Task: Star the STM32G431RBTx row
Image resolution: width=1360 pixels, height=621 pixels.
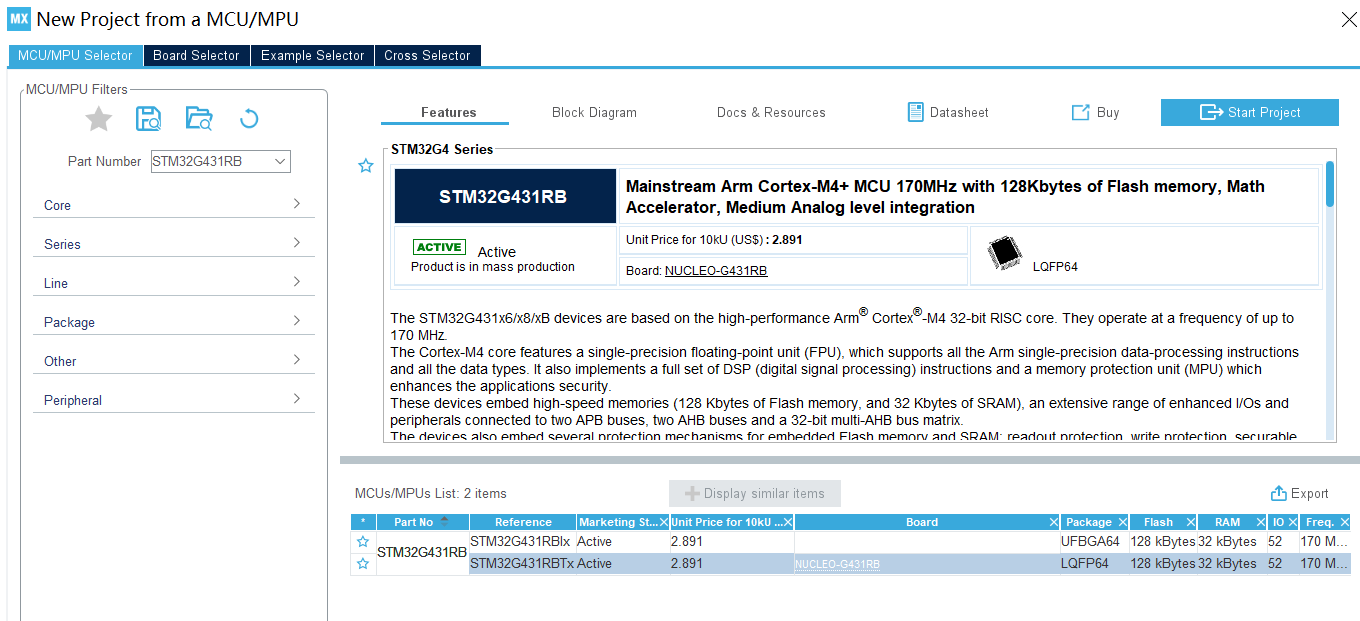Action: click(363, 564)
